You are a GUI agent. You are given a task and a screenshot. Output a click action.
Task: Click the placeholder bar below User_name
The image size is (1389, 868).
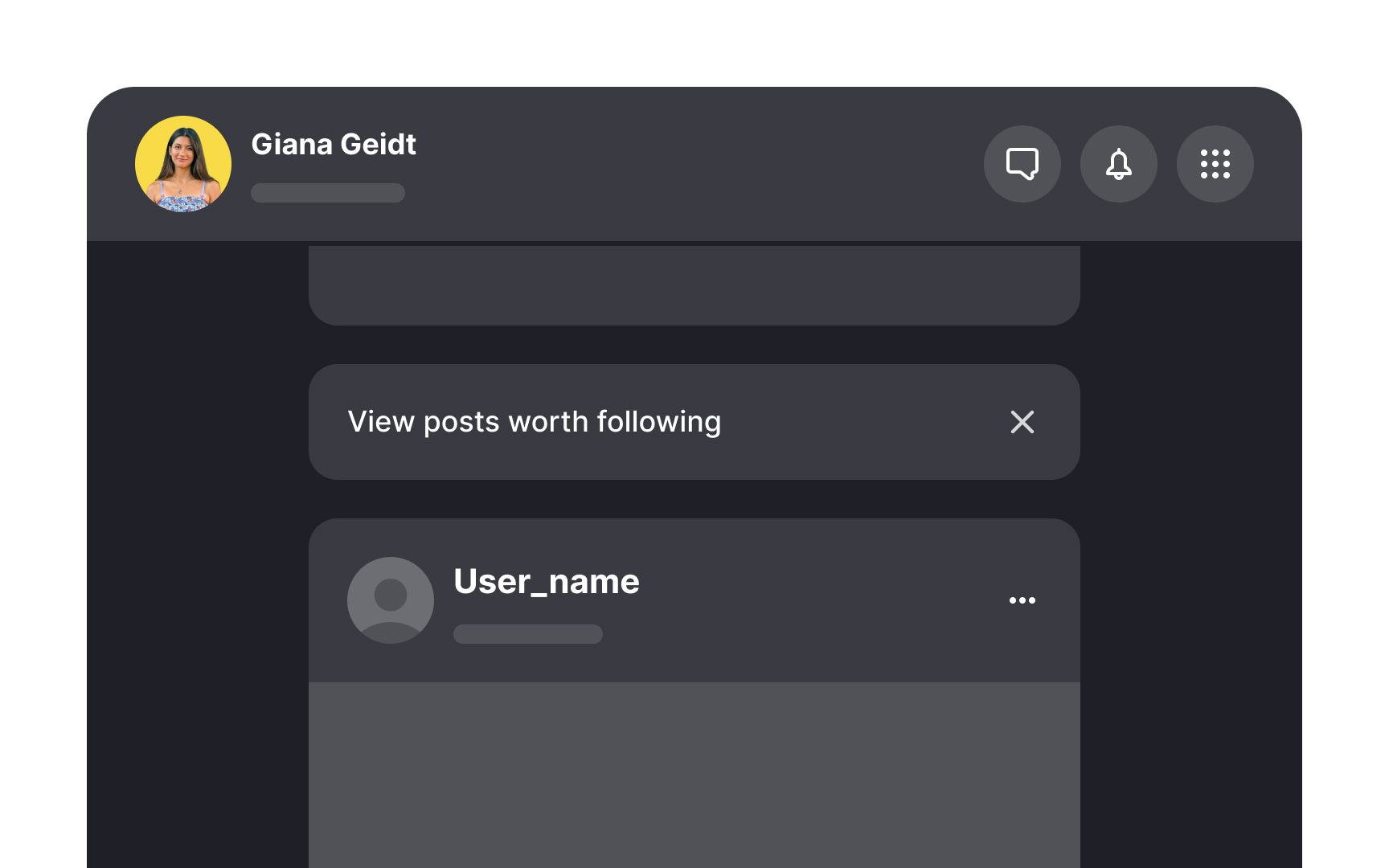(x=528, y=634)
